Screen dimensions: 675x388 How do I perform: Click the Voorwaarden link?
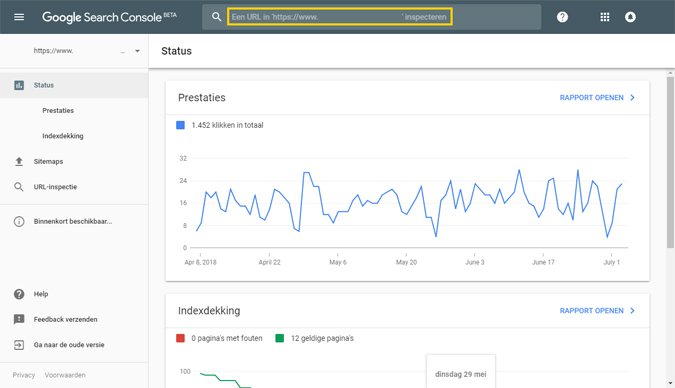point(65,375)
